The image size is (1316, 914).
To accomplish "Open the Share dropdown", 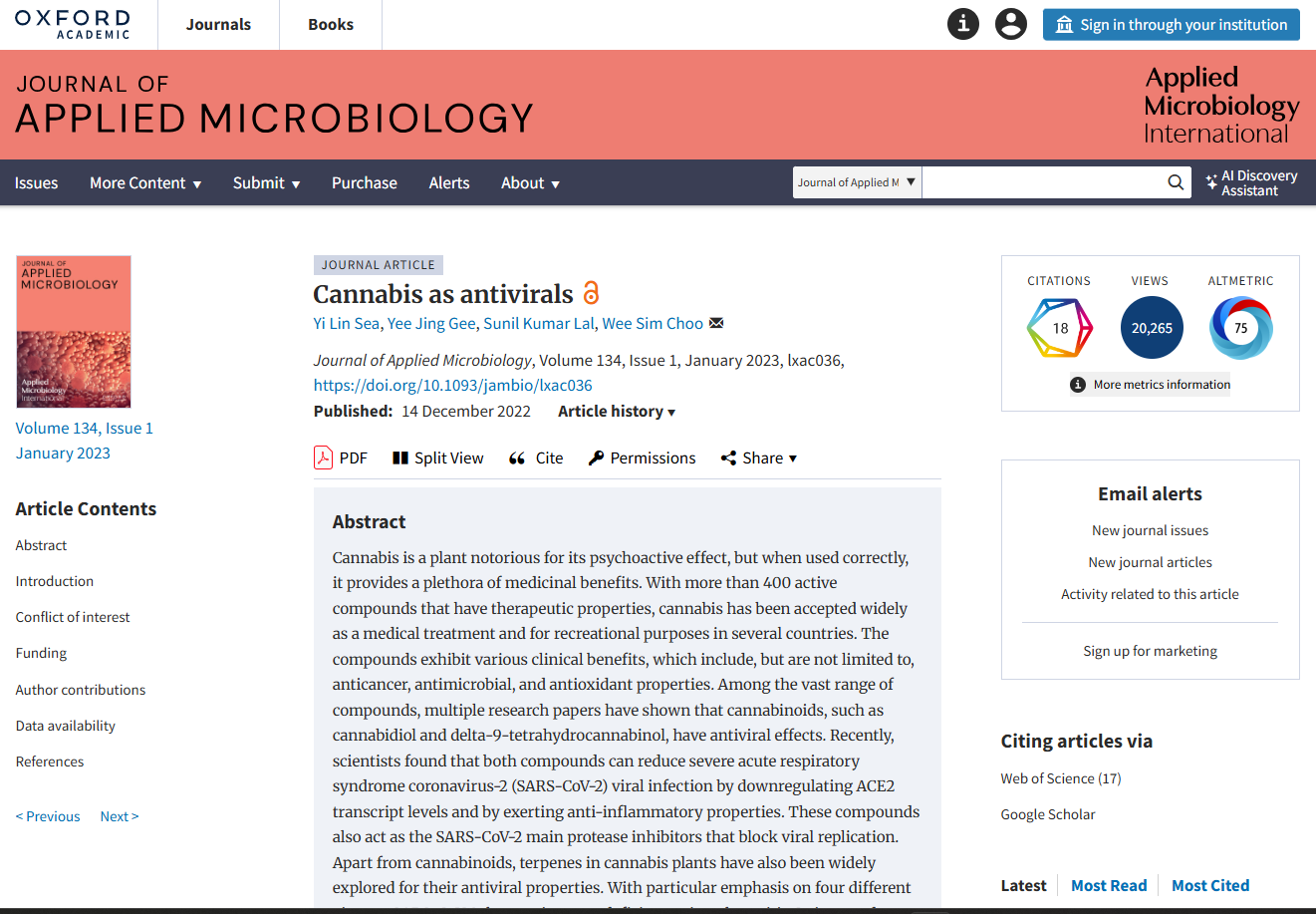I will [759, 458].
